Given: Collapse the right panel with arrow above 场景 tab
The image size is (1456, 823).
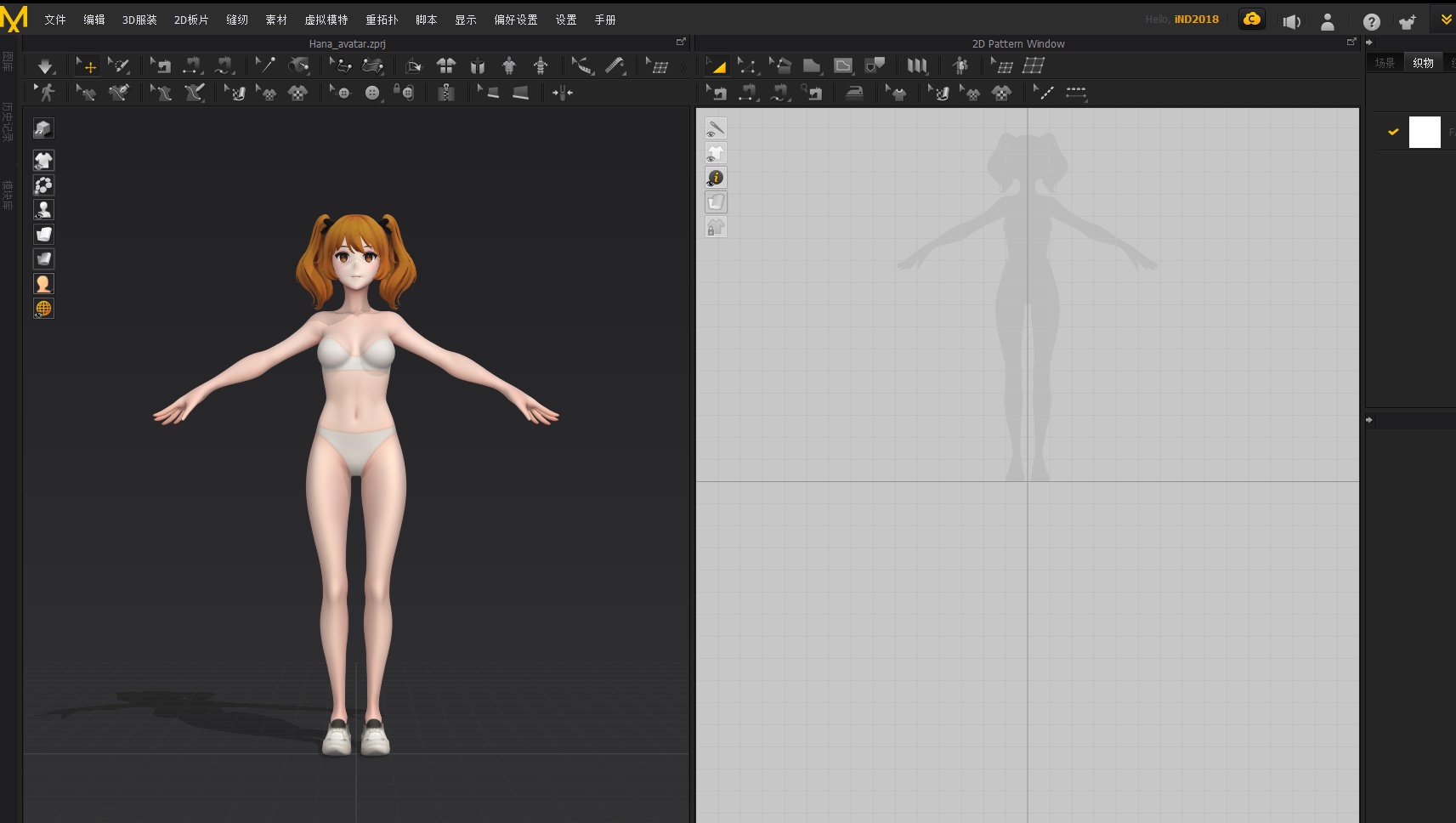Looking at the screenshot, I should pos(1369,43).
